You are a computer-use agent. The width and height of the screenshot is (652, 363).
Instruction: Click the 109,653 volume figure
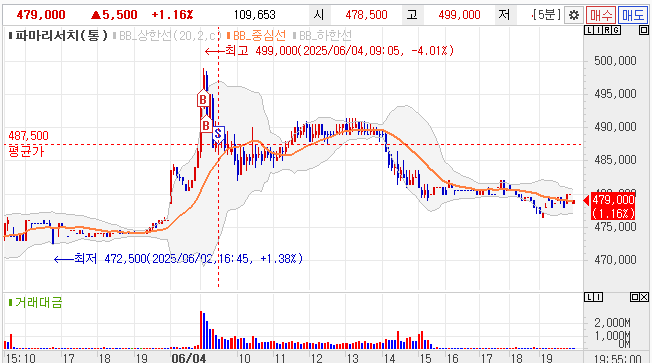254,15
